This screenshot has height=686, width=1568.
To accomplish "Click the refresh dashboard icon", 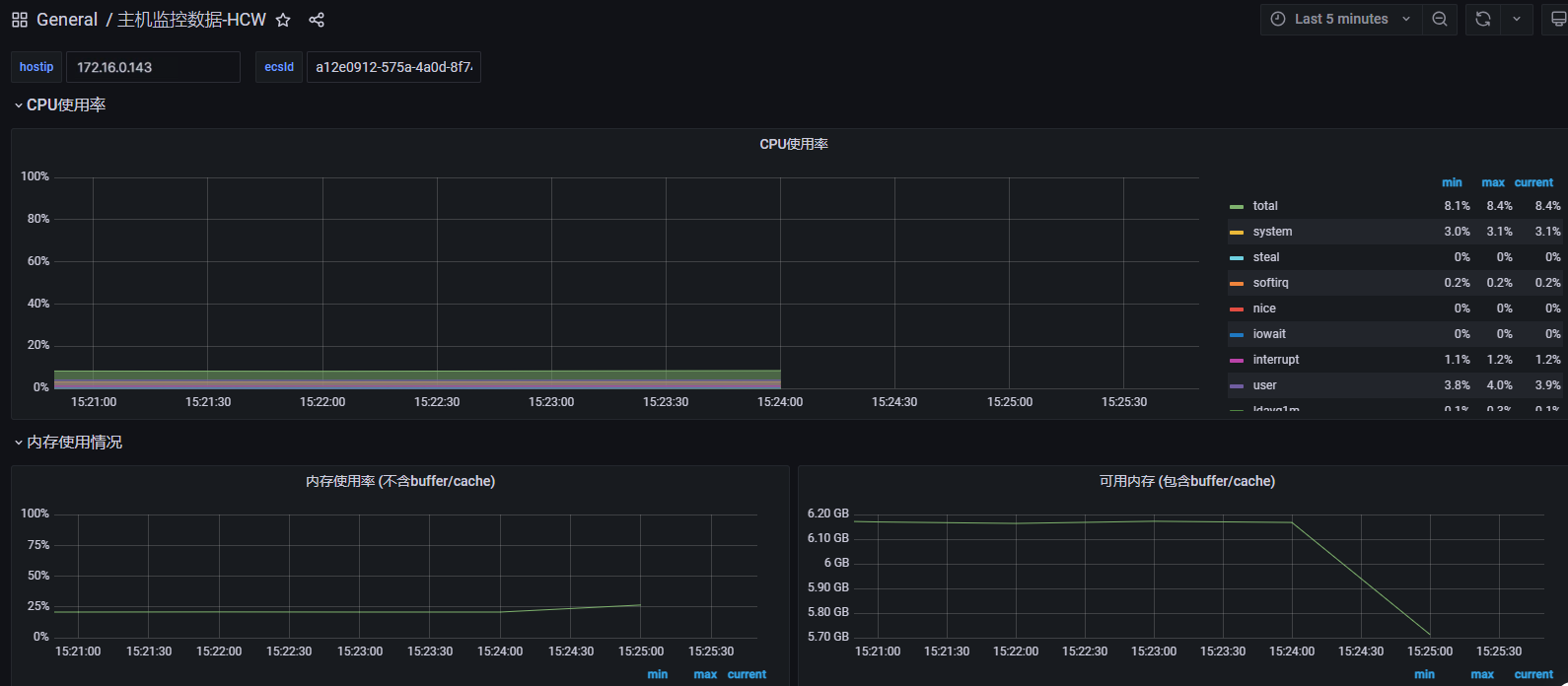I will pos(1482,20).
